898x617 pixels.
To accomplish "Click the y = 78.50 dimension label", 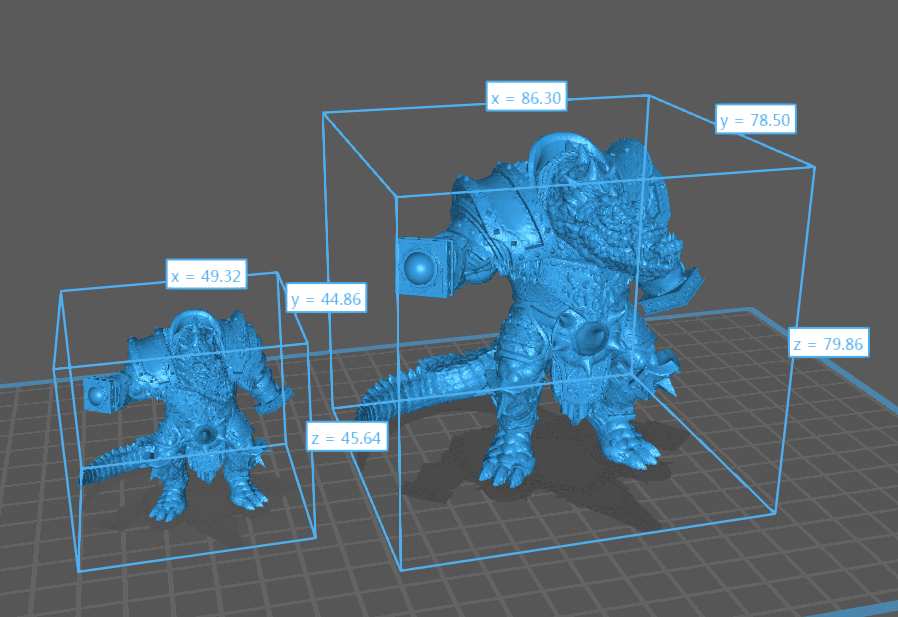I will click(755, 121).
